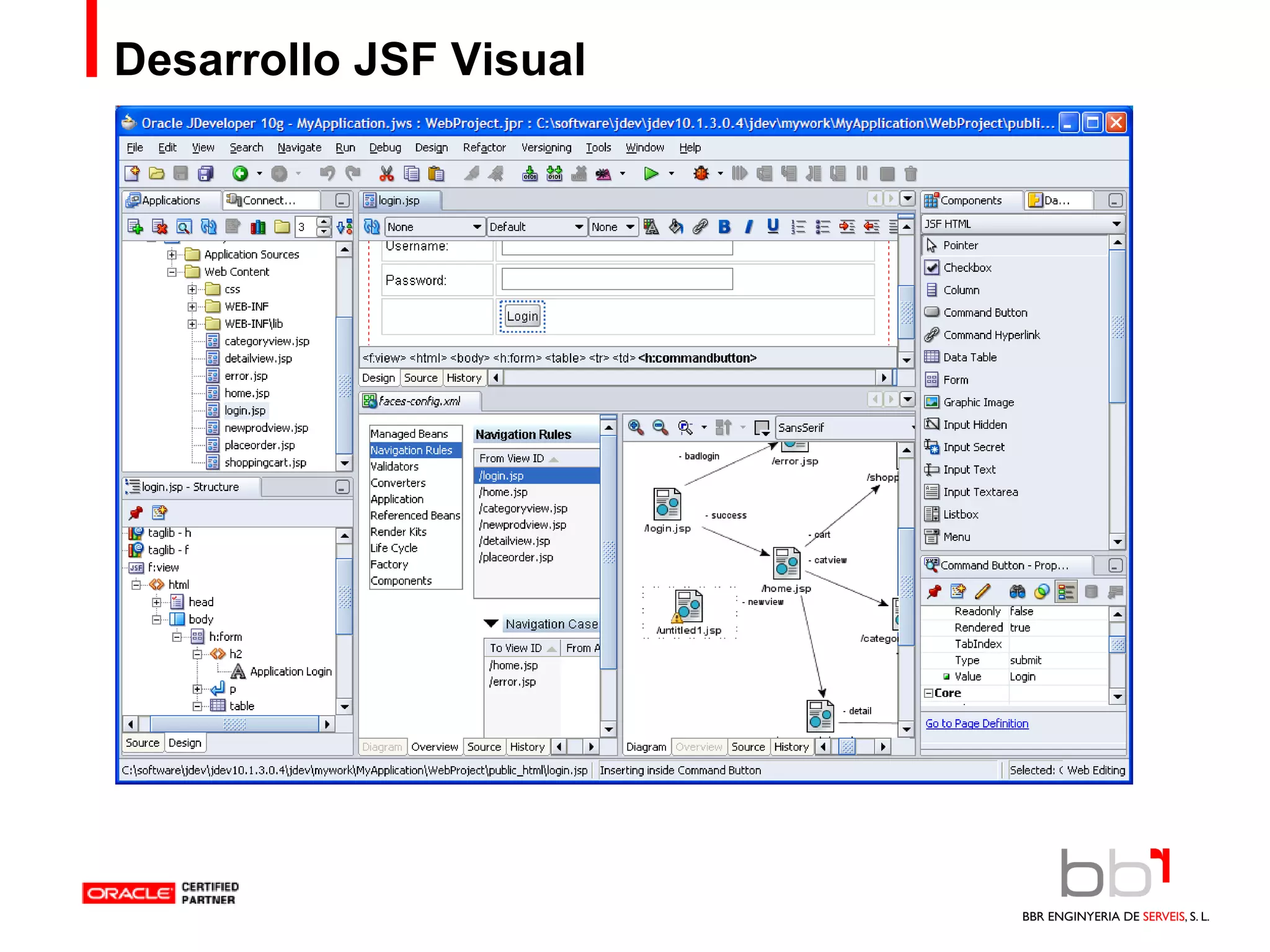This screenshot has height=952, width=1270.
Task: Increase the working sets spinner value
Action: (324, 222)
